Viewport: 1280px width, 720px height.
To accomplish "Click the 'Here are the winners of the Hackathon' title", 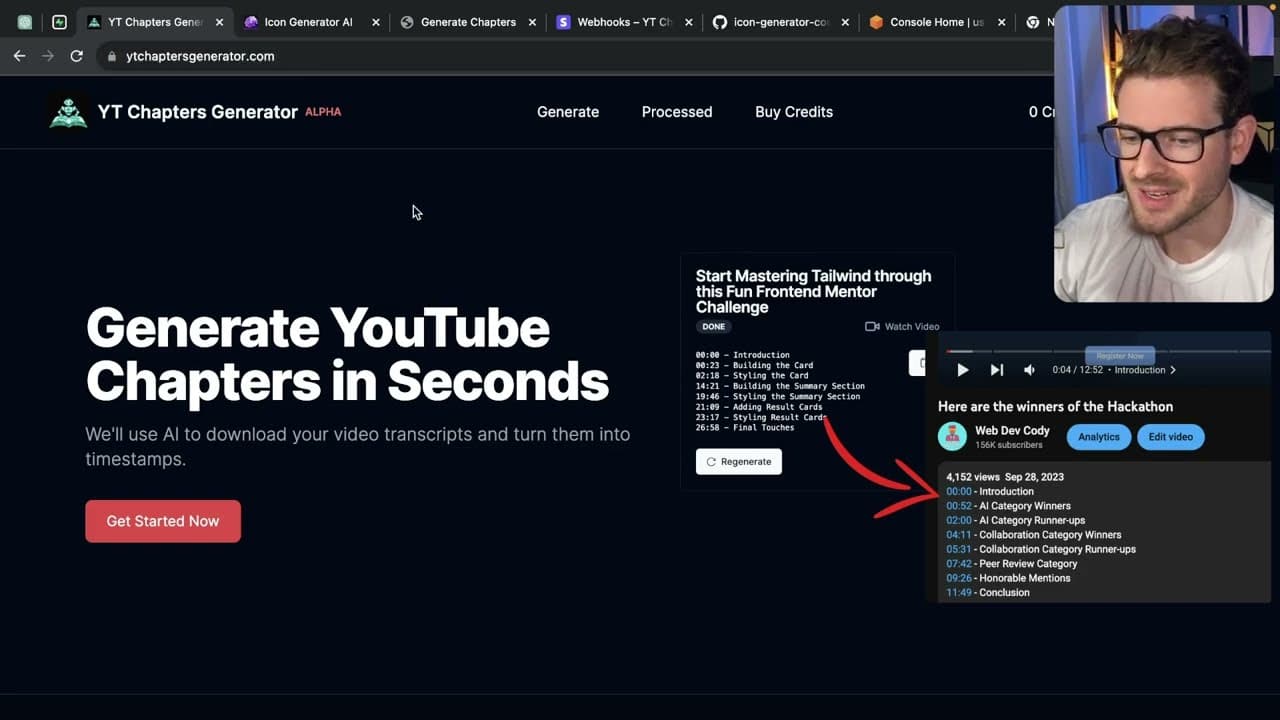I will [1055, 406].
